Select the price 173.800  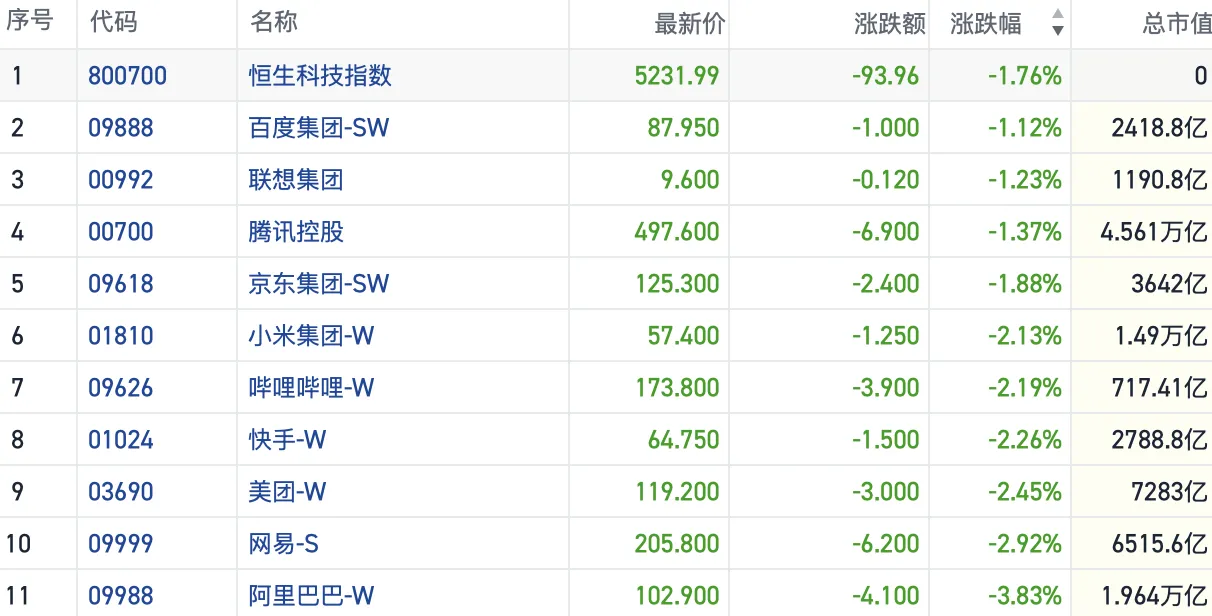tap(678, 388)
